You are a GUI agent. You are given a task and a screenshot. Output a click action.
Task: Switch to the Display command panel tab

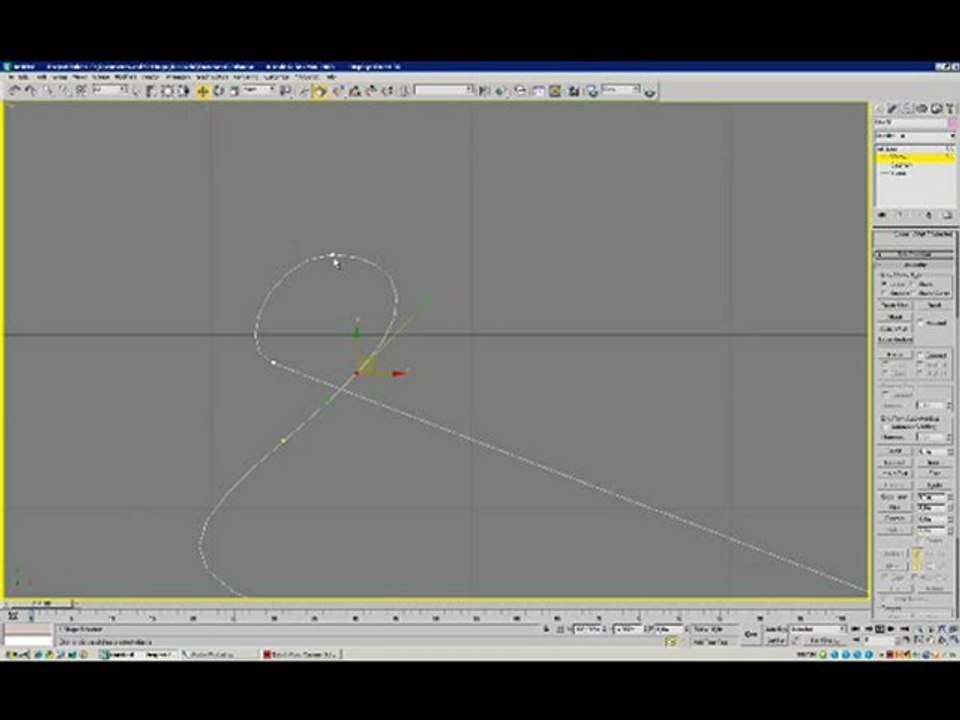pyautogui.click(x=936, y=108)
